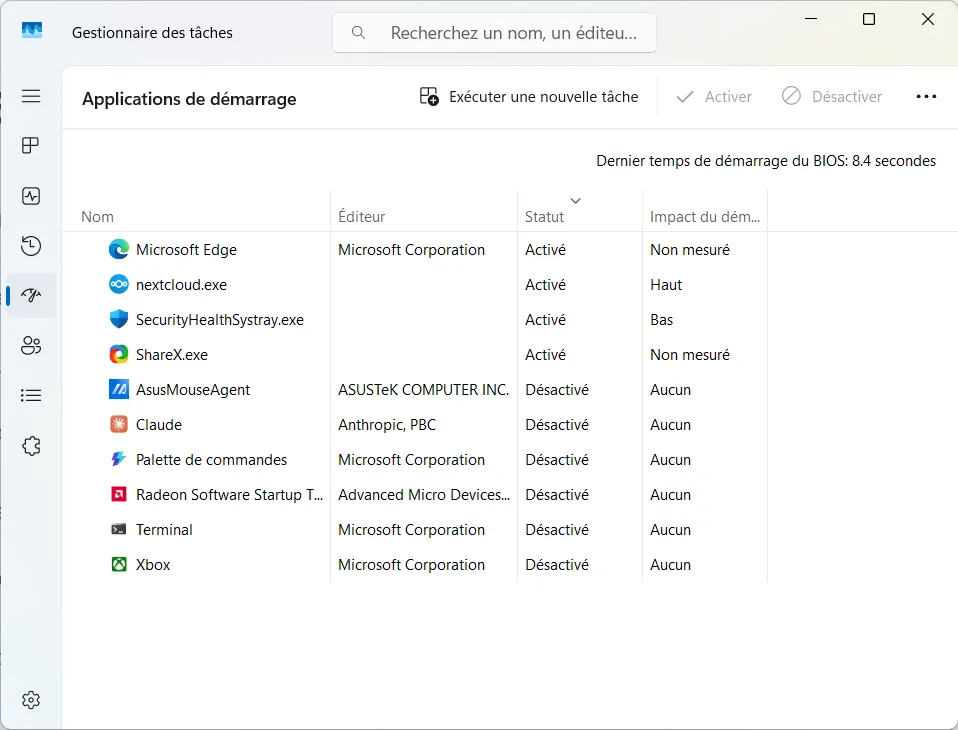Select the SecurityHealthSystray.exe row name
958x730 pixels.
tap(220, 319)
